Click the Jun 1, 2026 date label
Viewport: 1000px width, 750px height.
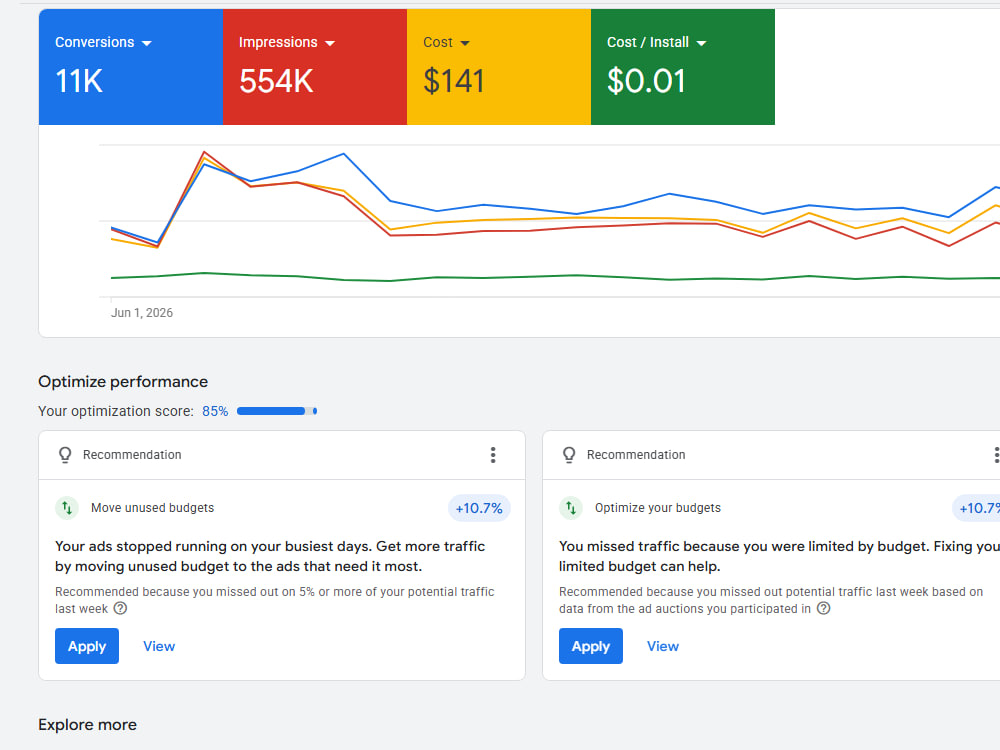[x=142, y=312]
